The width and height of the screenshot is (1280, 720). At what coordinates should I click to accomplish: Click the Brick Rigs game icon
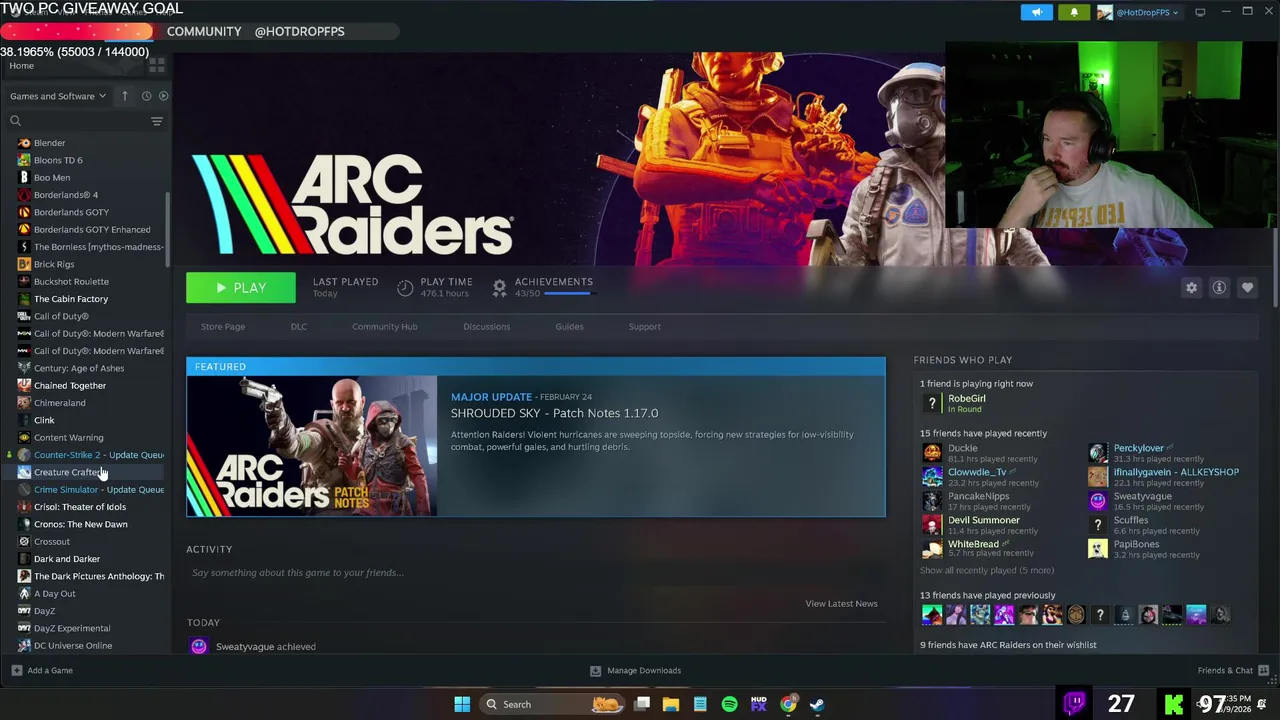click(24, 264)
